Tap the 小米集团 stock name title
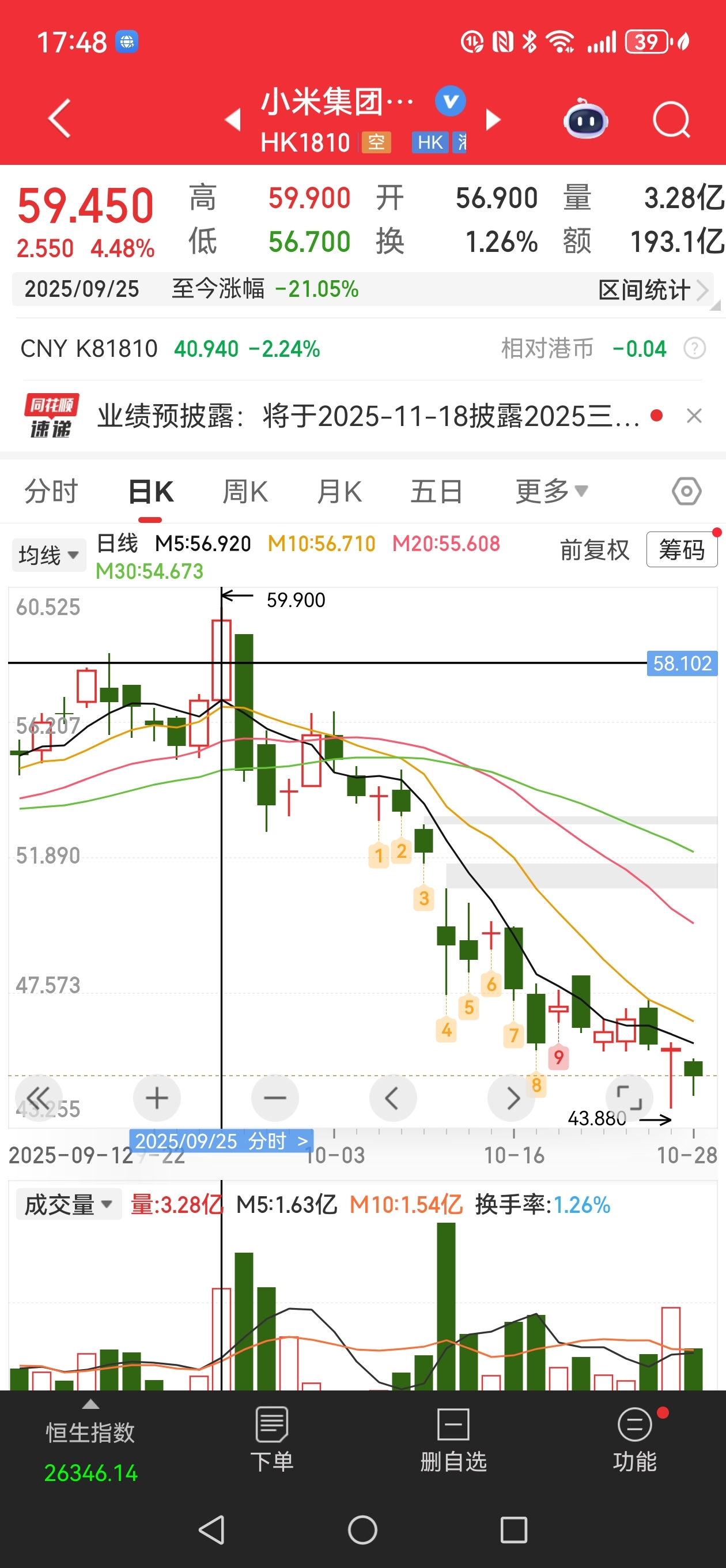This screenshot has width=726, height=1568. (337, 101)
